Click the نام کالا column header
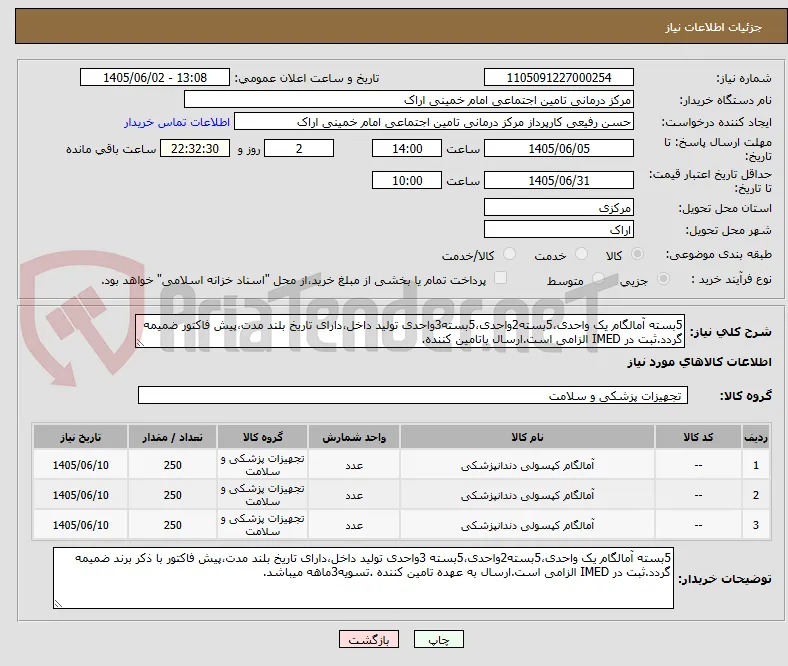Viewport: 788px width, 666px height. pos(527,437)
